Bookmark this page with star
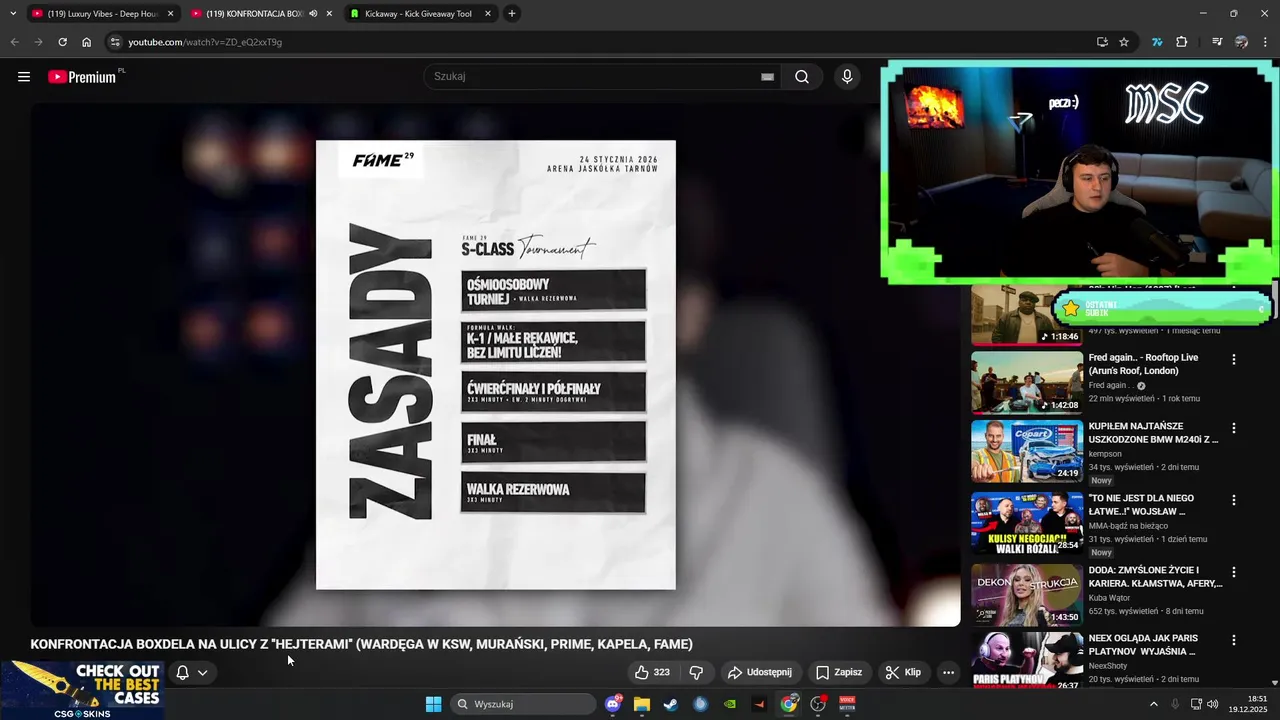 [x=1124, y=42]
